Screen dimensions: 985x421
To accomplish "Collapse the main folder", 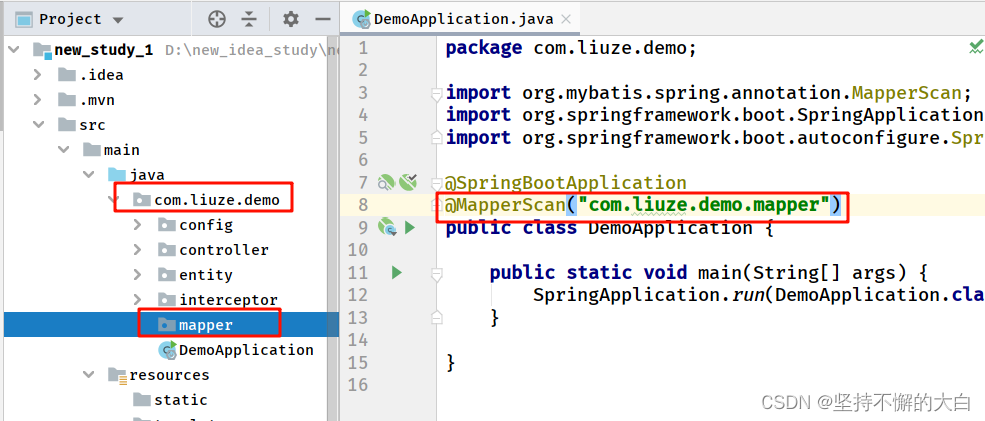I will (64, 150).
